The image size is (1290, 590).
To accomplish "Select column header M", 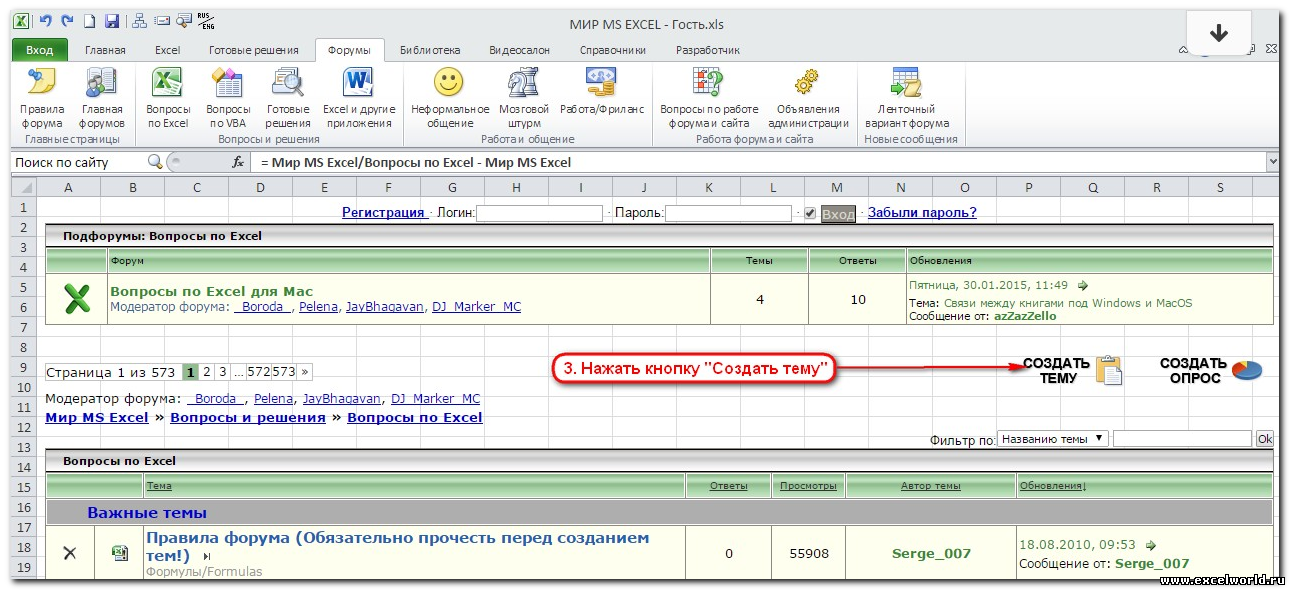I will coord(836,187).
